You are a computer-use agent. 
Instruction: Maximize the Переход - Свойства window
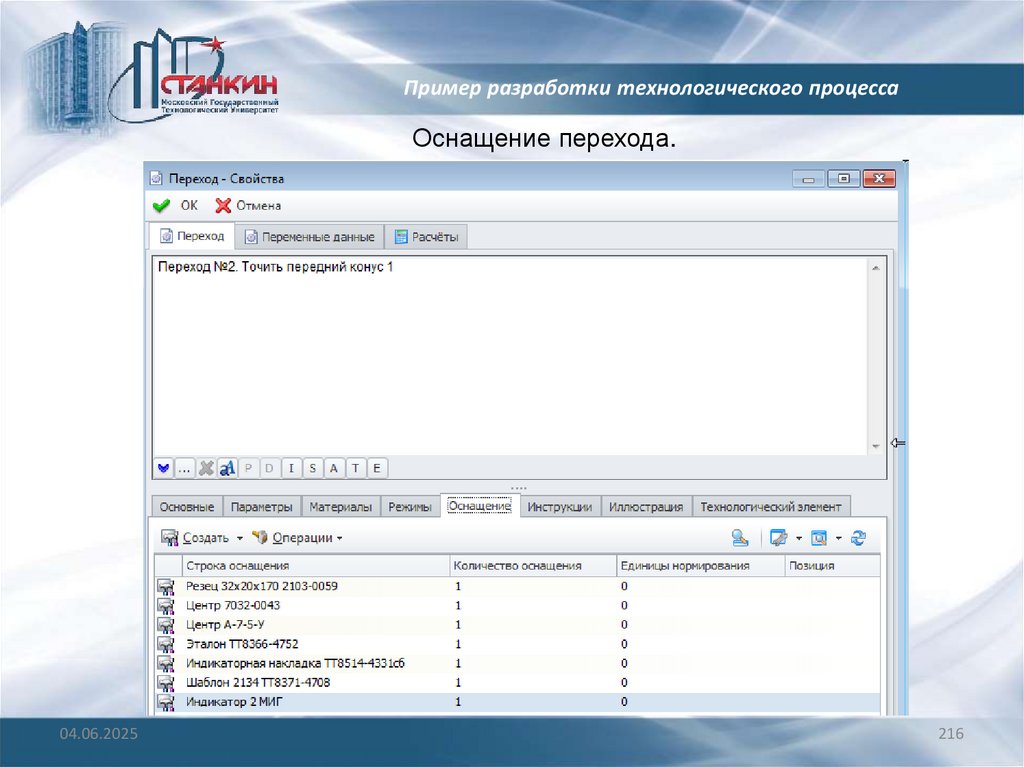tap(844, 178)
